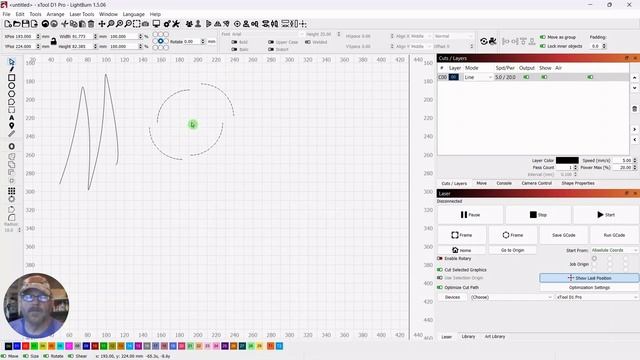The width and height of the screenshot is (640, 360).
Task: Click the Devices button
Action: [x=452, y=297]
